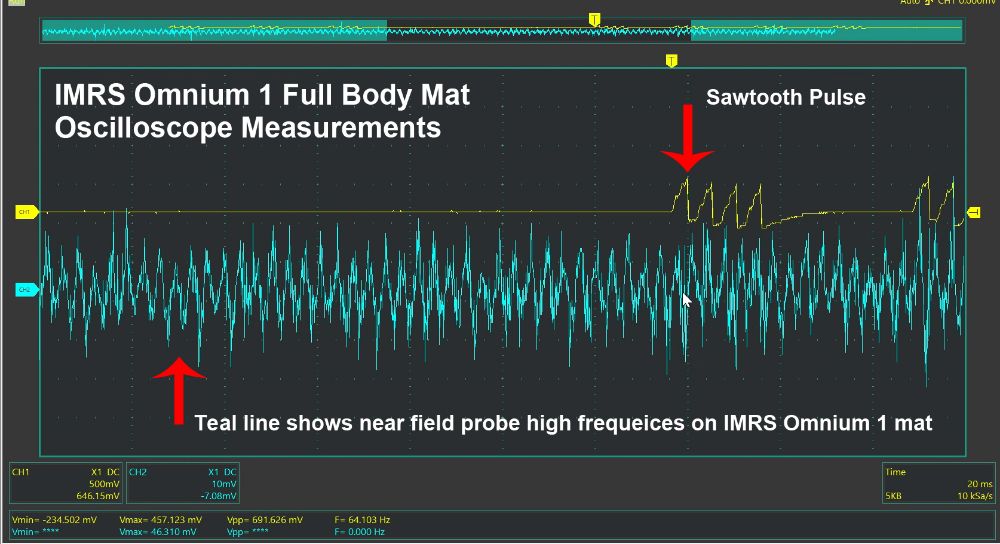Click the F= 64.103 Hz frequency readout
The height and width of the screenshot is (544, 1000).
pyautogui.click(x=362, y=520)
